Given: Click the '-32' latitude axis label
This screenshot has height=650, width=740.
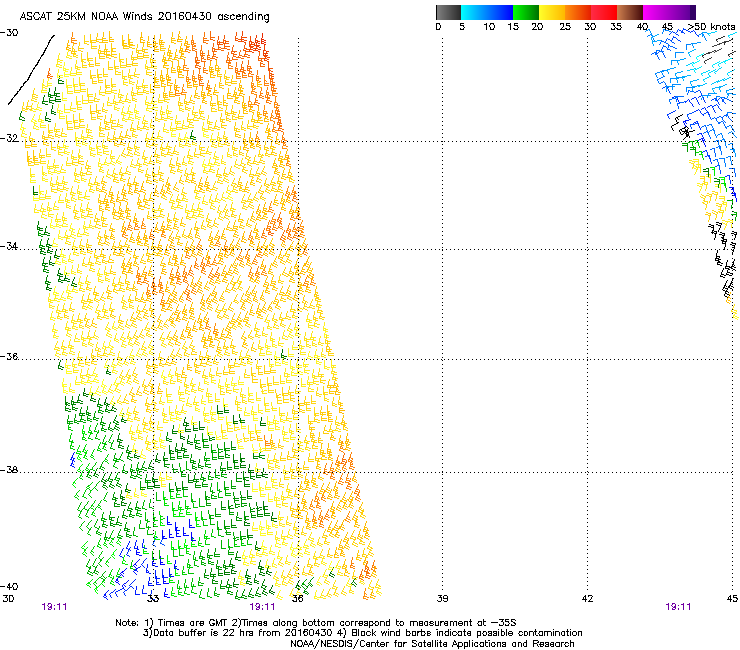Looking at the screenshot, I should (x=9, y=138).
